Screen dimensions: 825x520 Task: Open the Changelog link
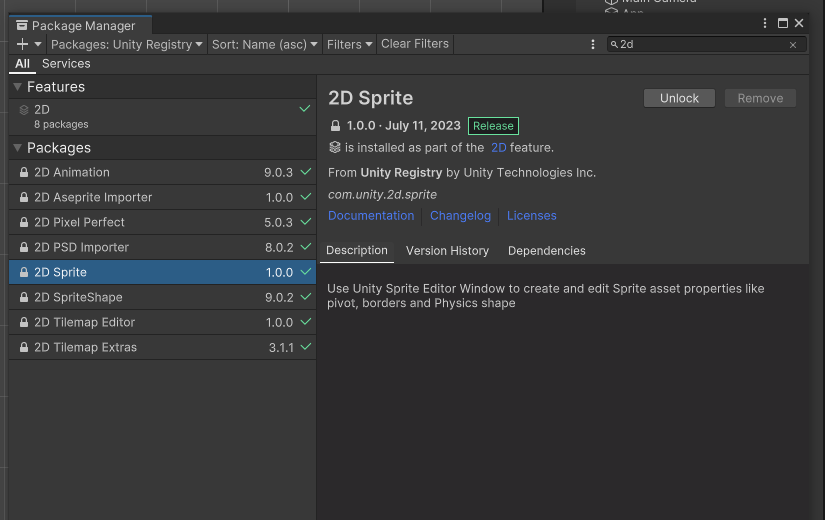[460, 216]
